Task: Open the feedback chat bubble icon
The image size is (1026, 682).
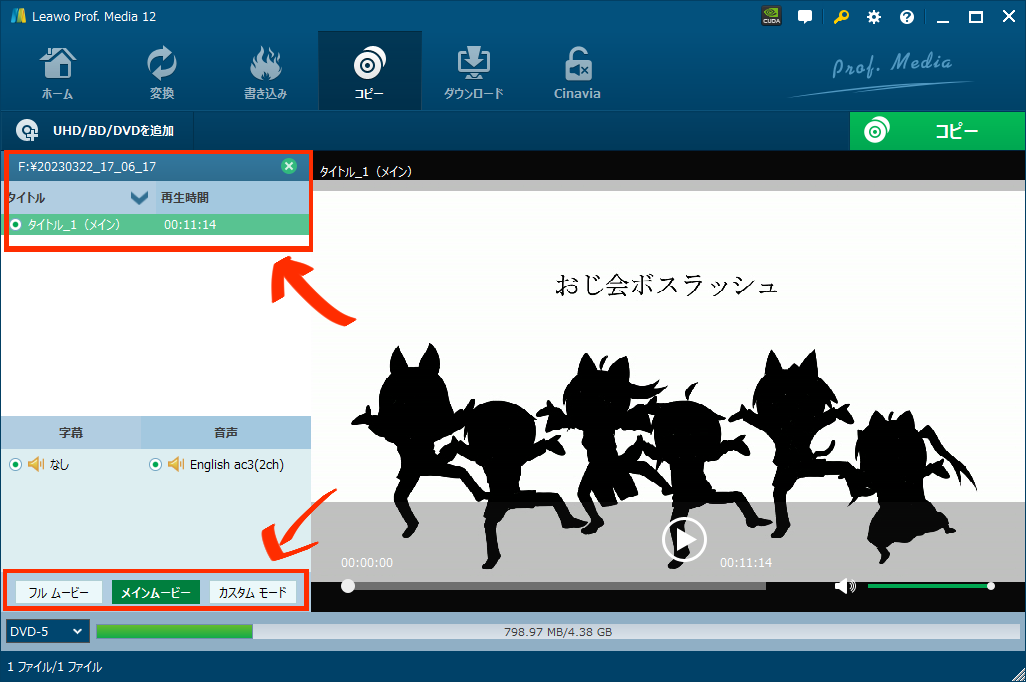Action: pyautogui.click(x=805, y=17)
